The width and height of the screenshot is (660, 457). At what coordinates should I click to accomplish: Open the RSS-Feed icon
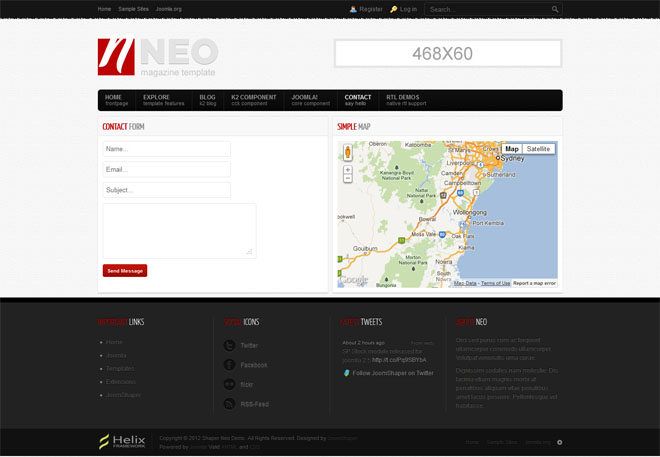tap(229, 404)
